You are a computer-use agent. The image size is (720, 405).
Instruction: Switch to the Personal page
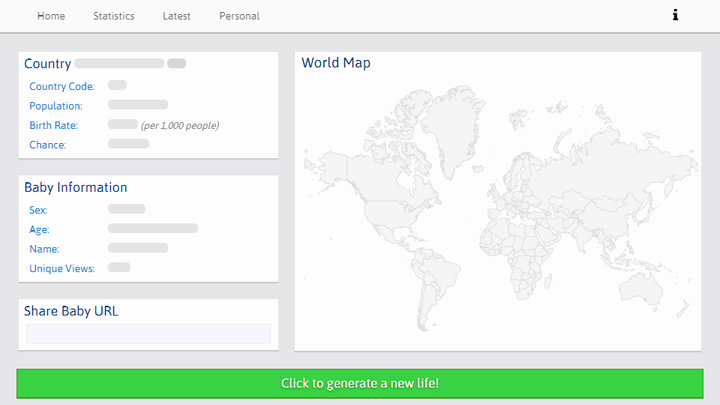(x=239, y=16)
